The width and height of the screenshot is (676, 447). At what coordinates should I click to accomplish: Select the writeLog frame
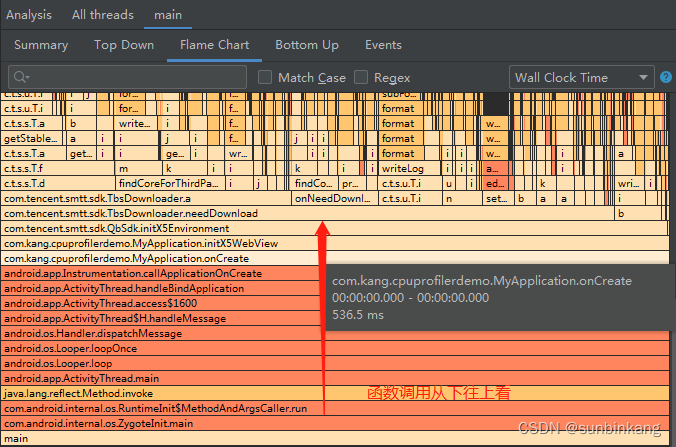point(410,169)
